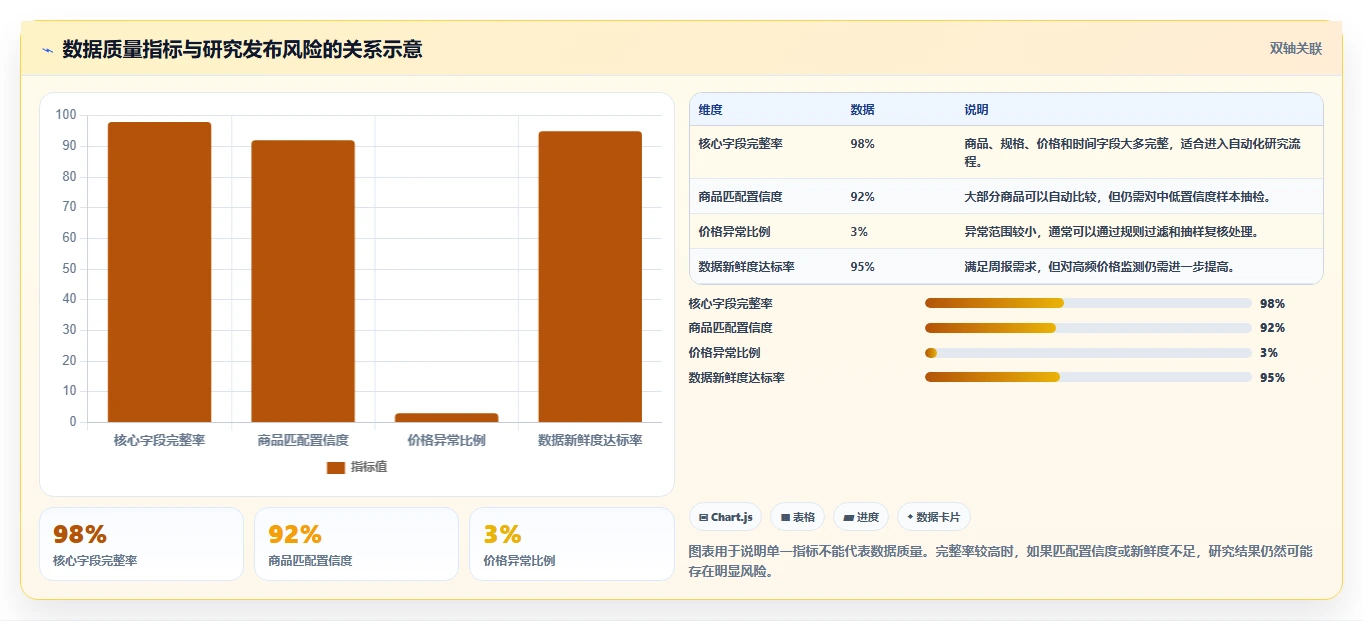Click the 100 tick on the y-axis
This screenshot has width=1363, height=621.
coord(66,115)
